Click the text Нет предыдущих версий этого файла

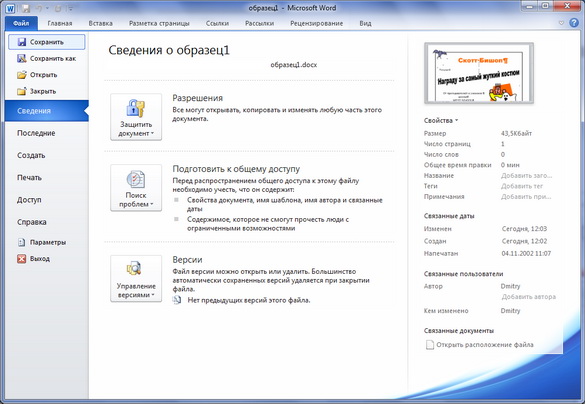[x=248, y=300]
